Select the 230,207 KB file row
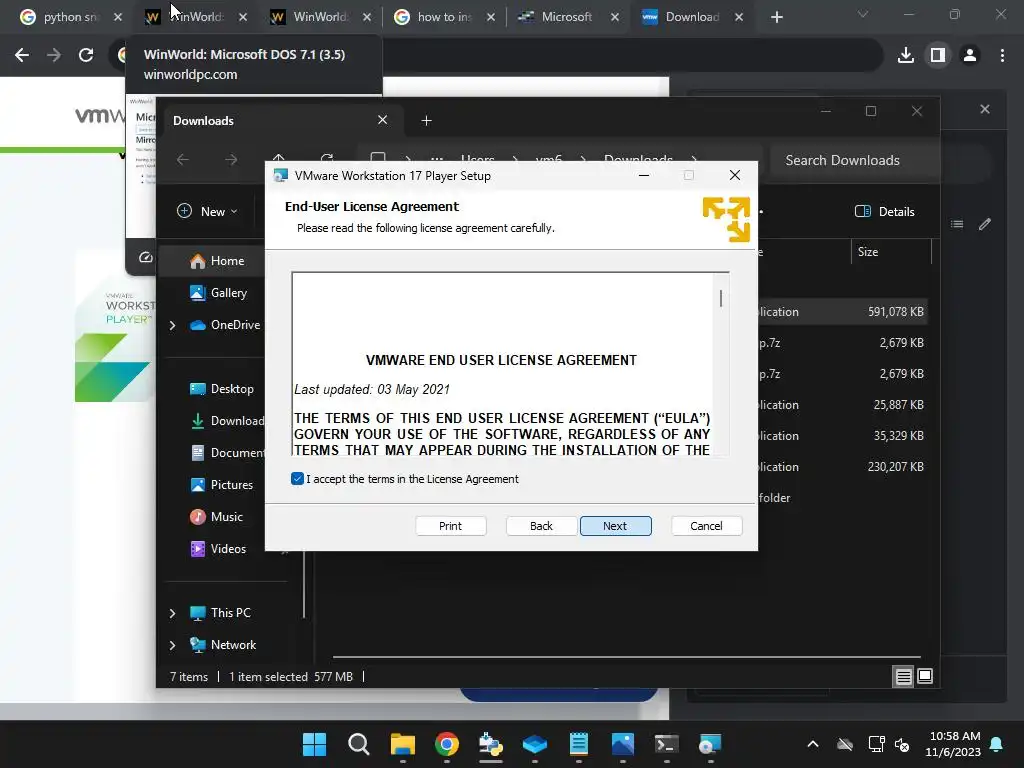 [842, 466]
